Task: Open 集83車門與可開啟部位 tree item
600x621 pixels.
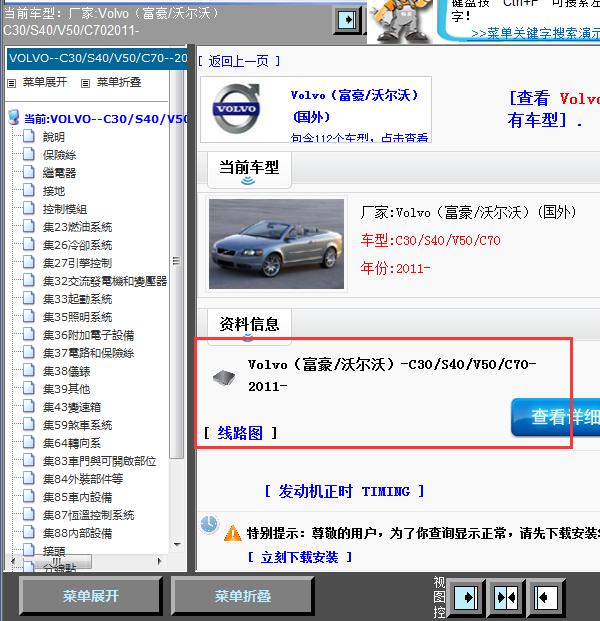Action: [99, 461]
